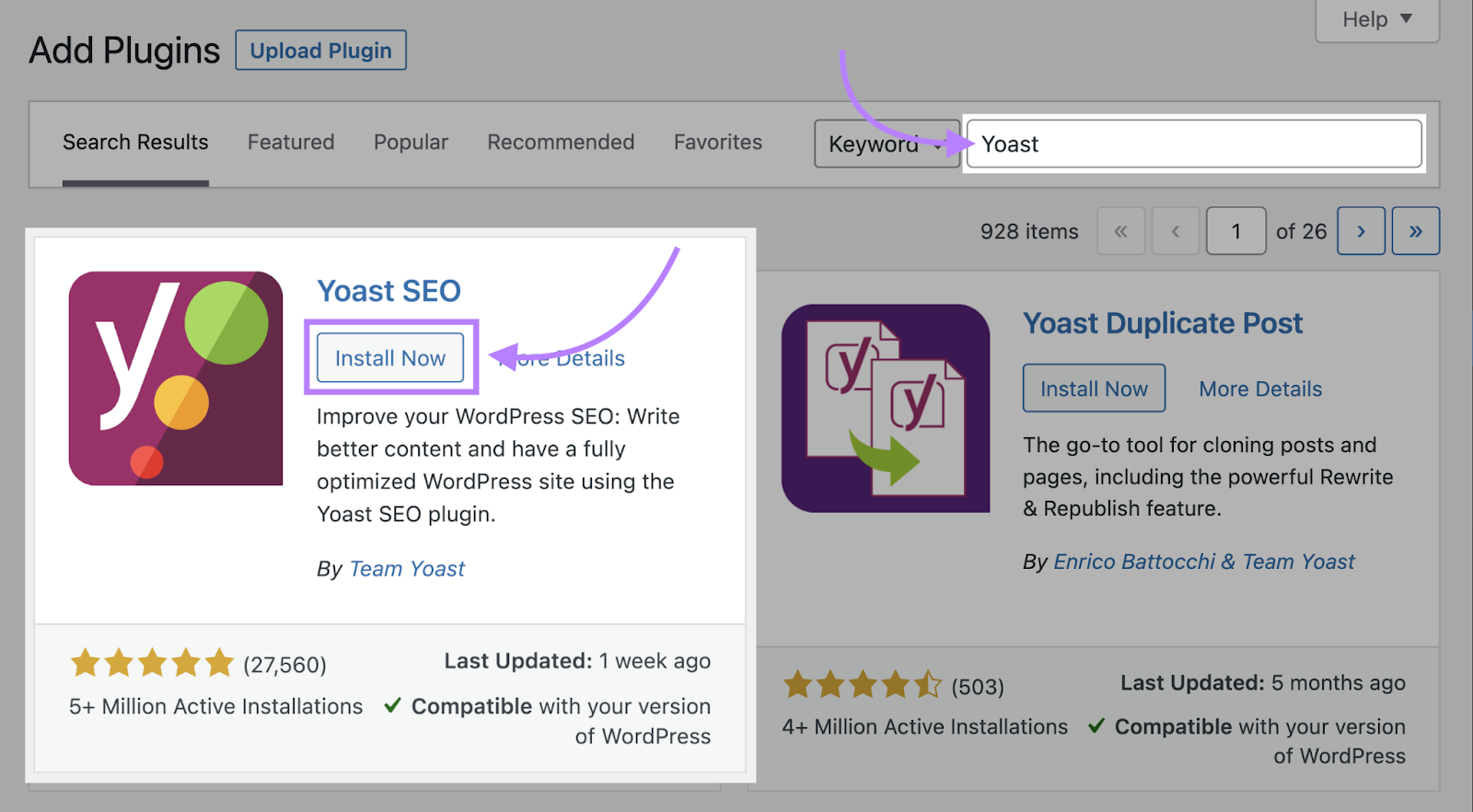Click the compatibility checkmark for Yoast Duplicate Post
This screenshot has width=1473, height=812.
coord(1096,726)
